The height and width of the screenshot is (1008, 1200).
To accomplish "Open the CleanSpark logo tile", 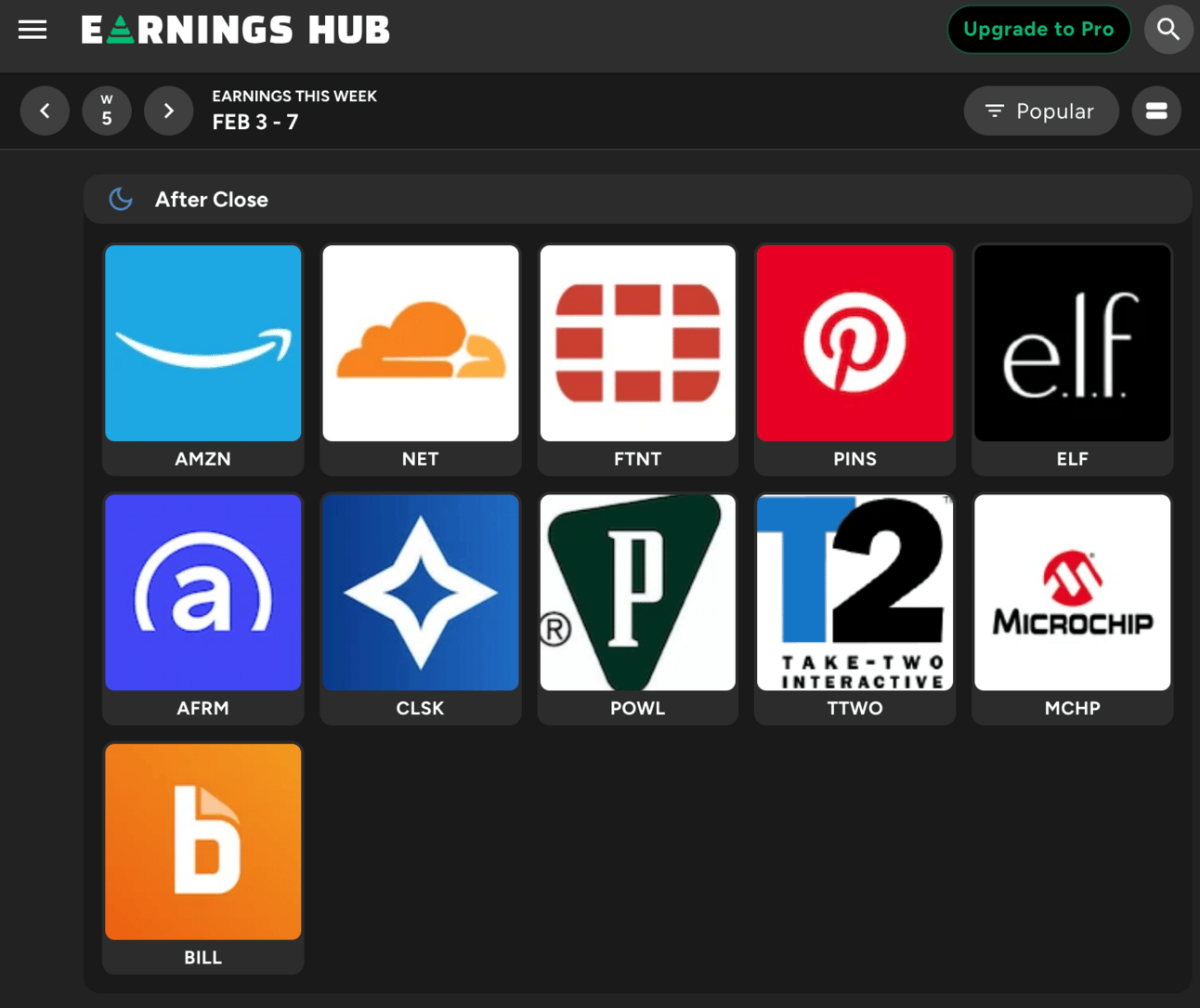I will [x=421, y=592].
